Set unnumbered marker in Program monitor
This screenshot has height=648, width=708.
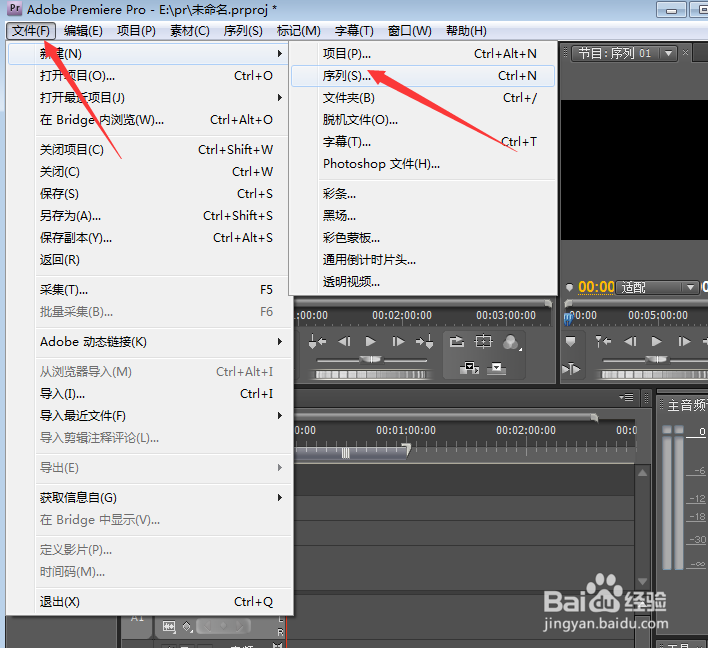point(571,342)
